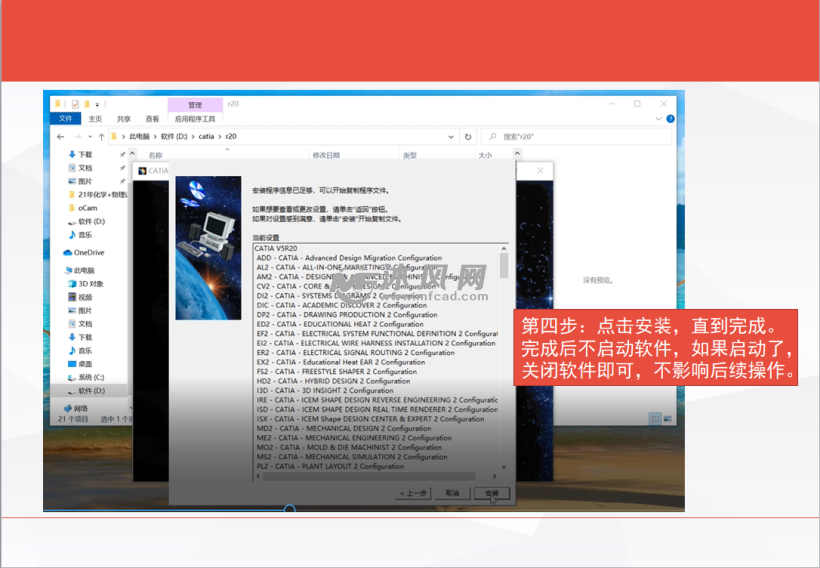Click the video progress scrubber handle

point(289,508)
